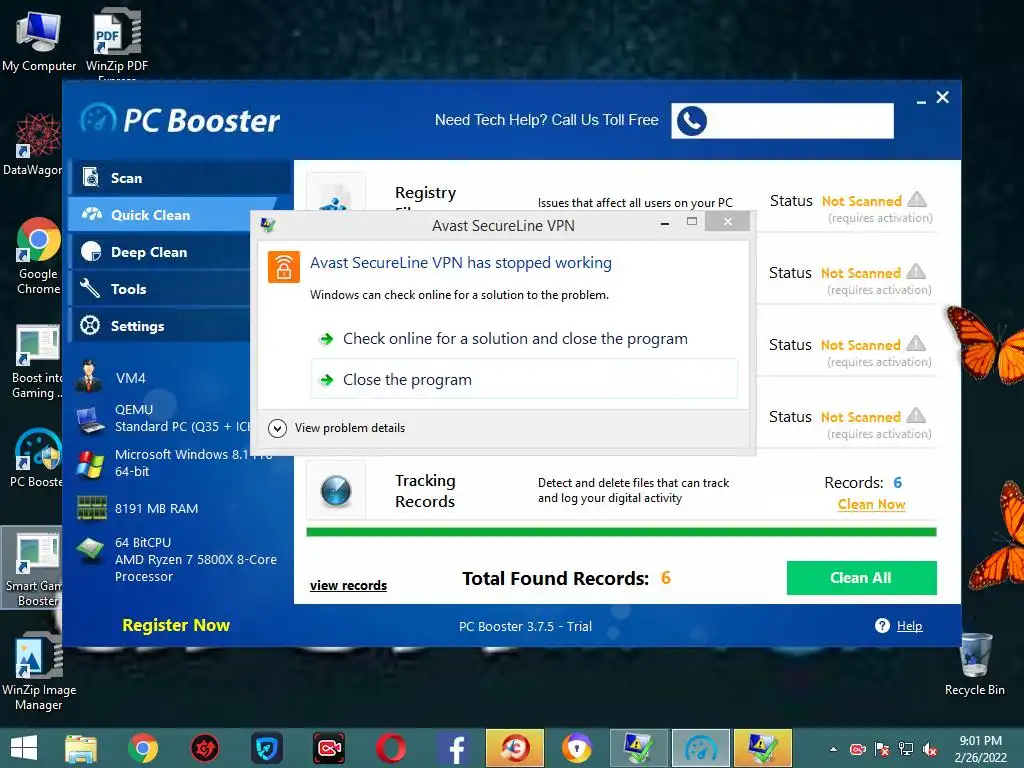The width and height of the screenshot is (1024, 768).
Task: Click the toll free phone number field
Action: [x=782, y=121]
